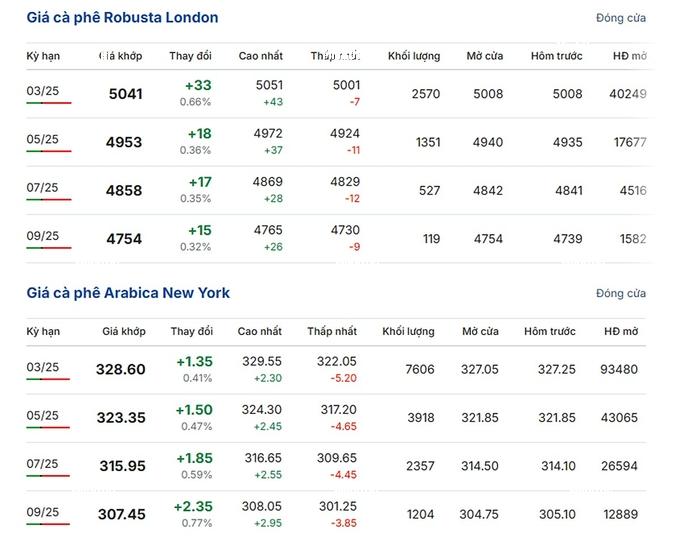680x538 pixels.
Task: Click Robusta table Thay đổi column header
Action: point(190,56)
